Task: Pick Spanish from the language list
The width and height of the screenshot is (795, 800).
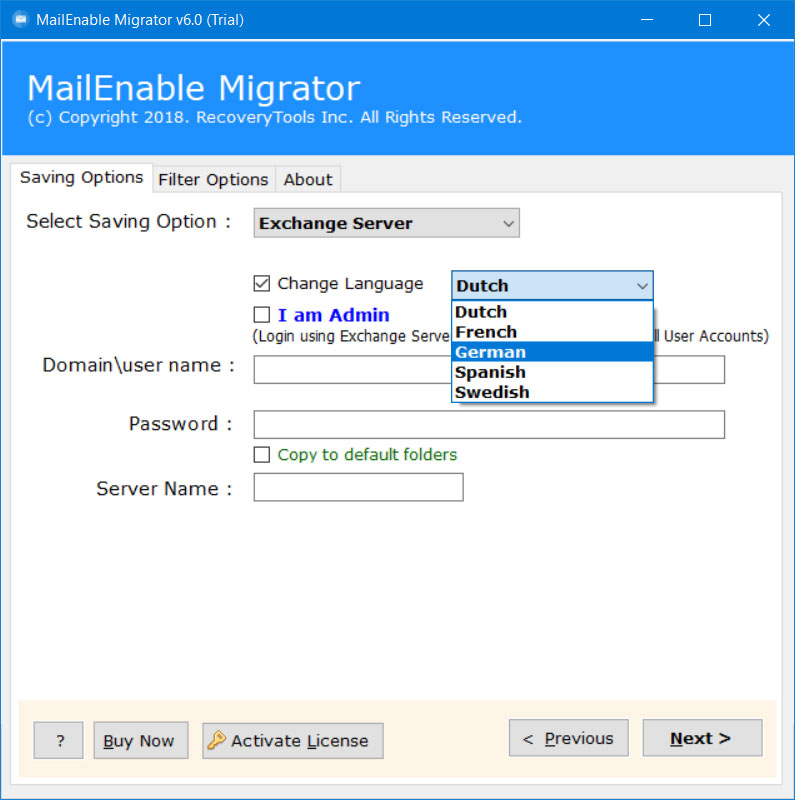Action: 552,372
